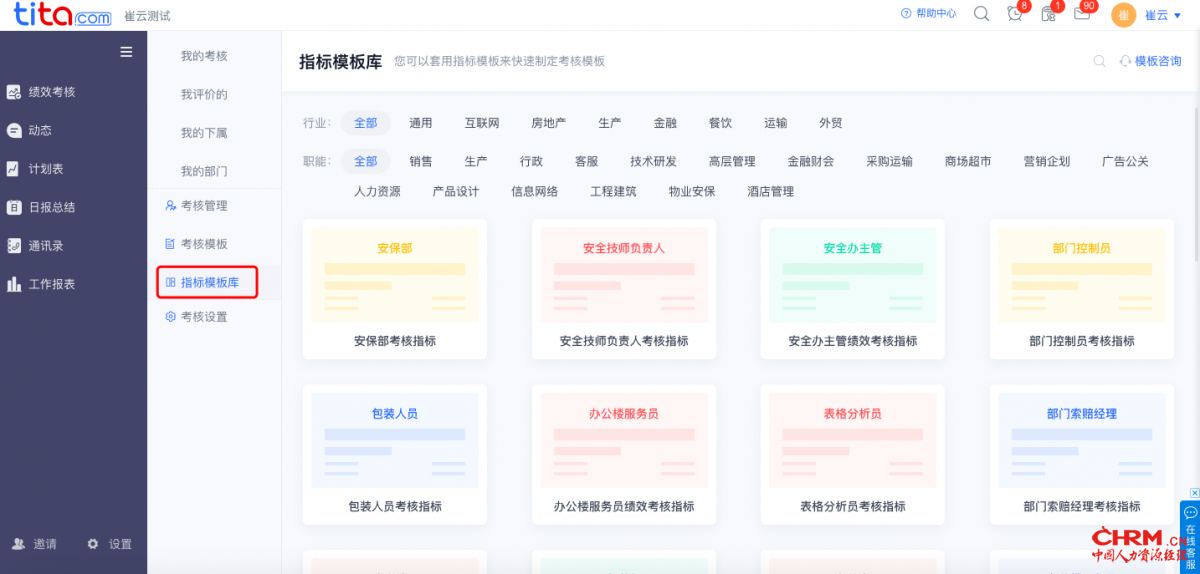Click the notification icon with badge 8
This screenshot has height=574, width=1200.
click(1015, 14)
